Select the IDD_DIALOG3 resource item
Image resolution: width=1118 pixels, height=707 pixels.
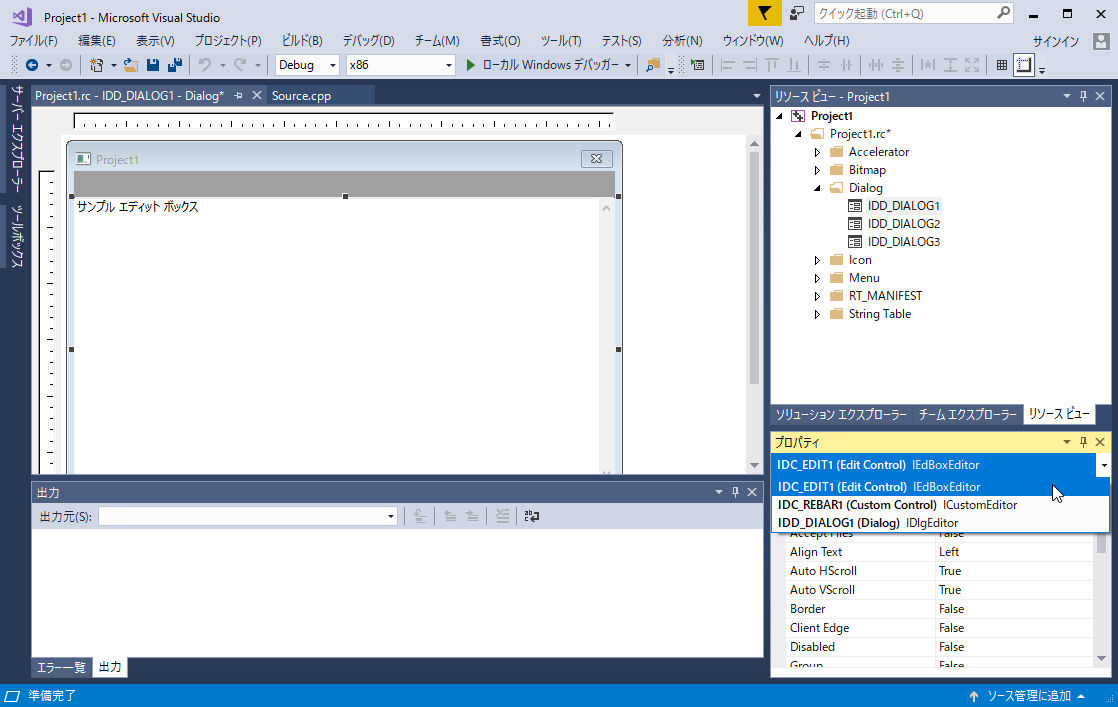pos(903,242)
